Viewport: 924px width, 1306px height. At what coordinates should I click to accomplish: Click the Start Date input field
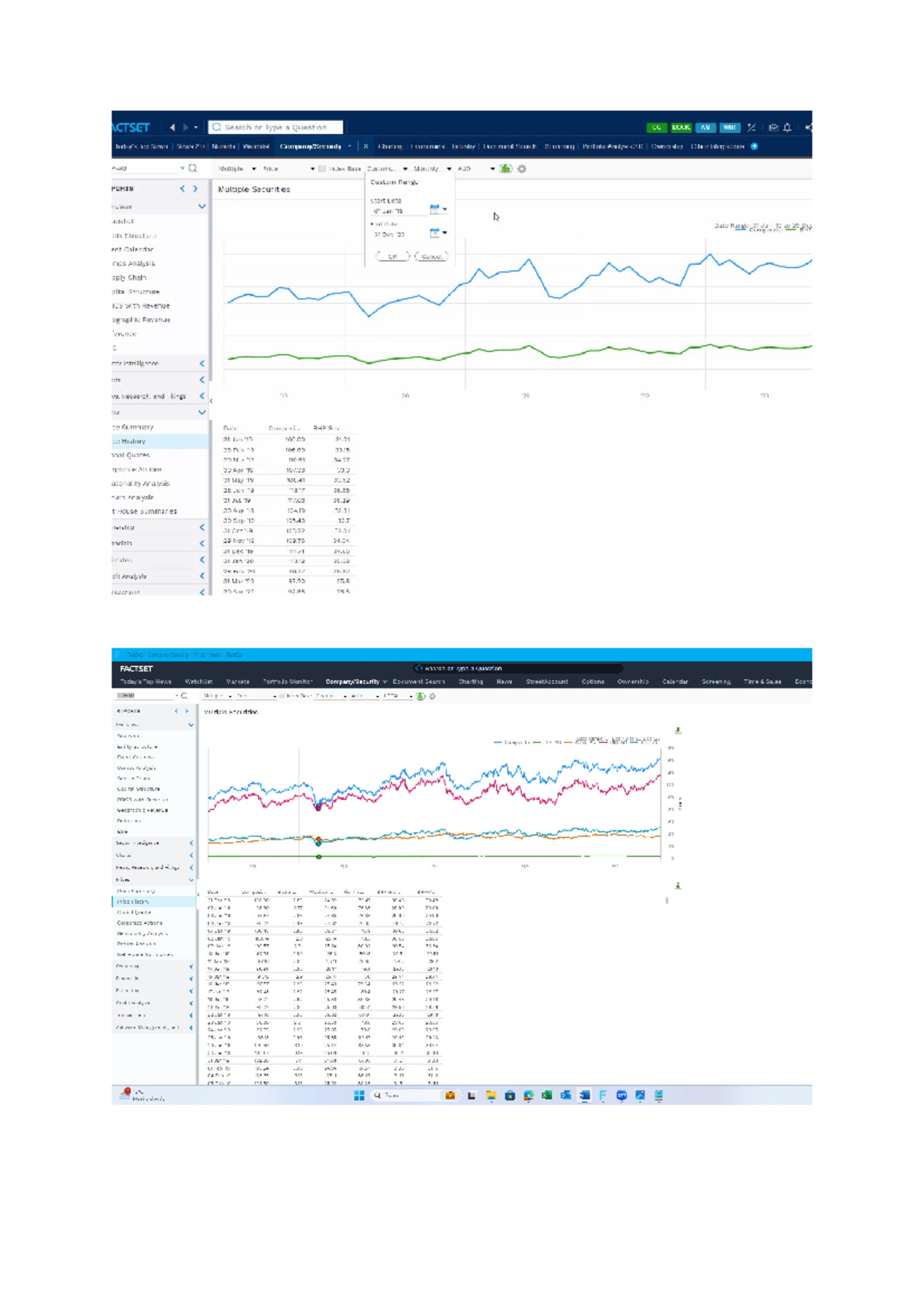pos(399,210)
